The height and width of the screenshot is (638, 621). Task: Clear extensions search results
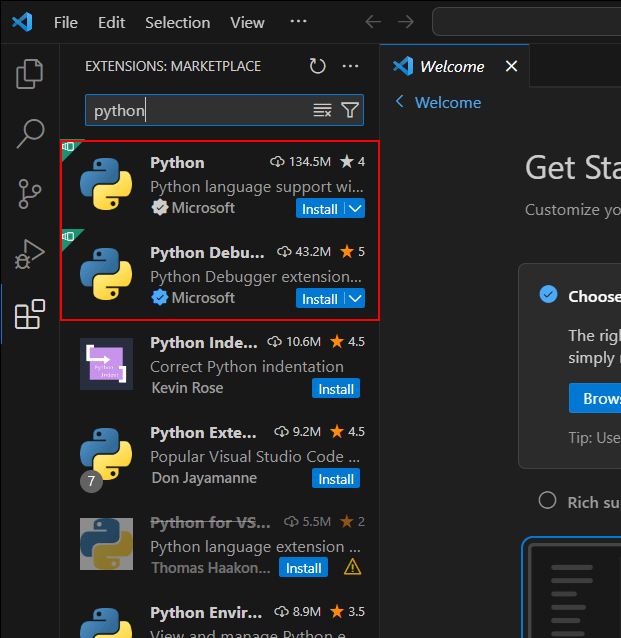coord(322,110)
